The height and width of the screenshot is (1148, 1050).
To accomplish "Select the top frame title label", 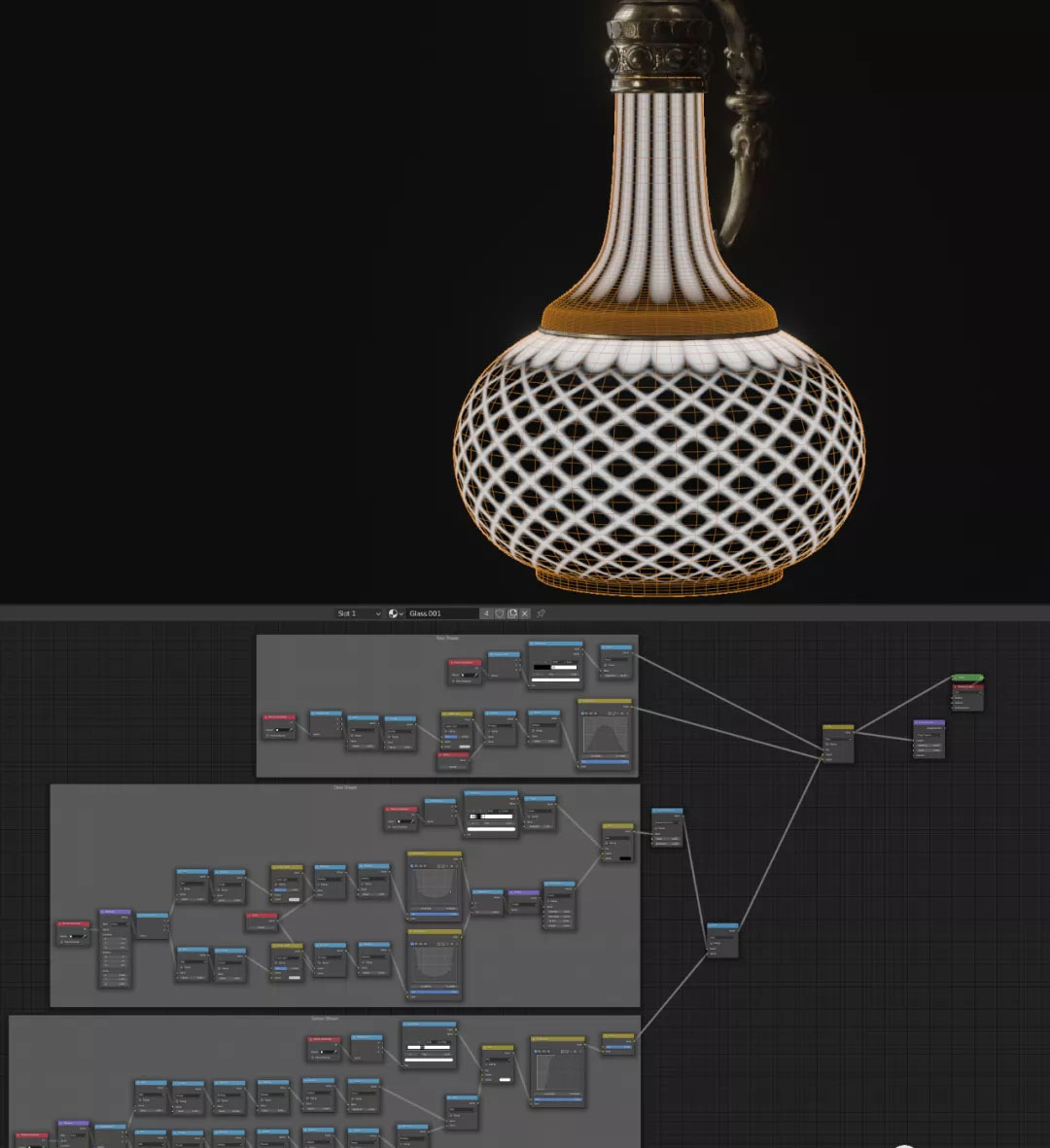I will click(446, 639).
